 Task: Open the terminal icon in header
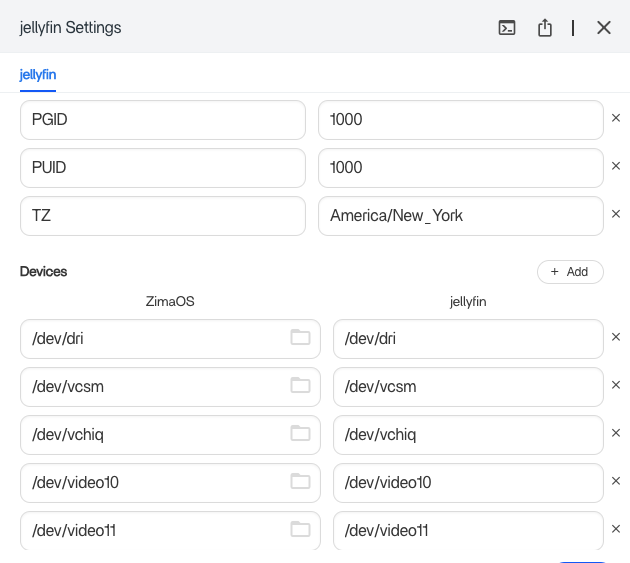point(507,28)
